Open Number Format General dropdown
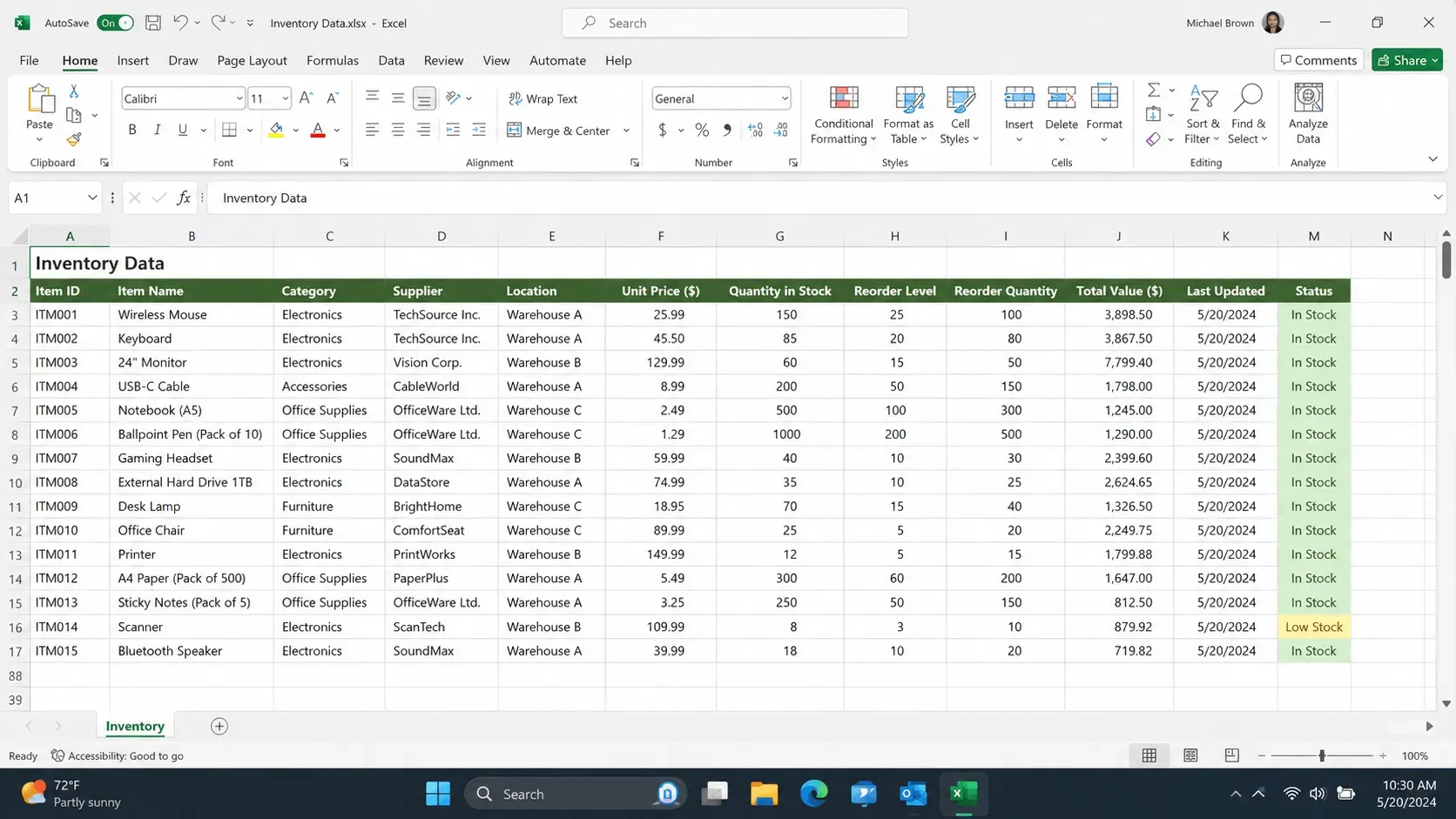This screenshot has width=1456, height=819. pos(785,98)
